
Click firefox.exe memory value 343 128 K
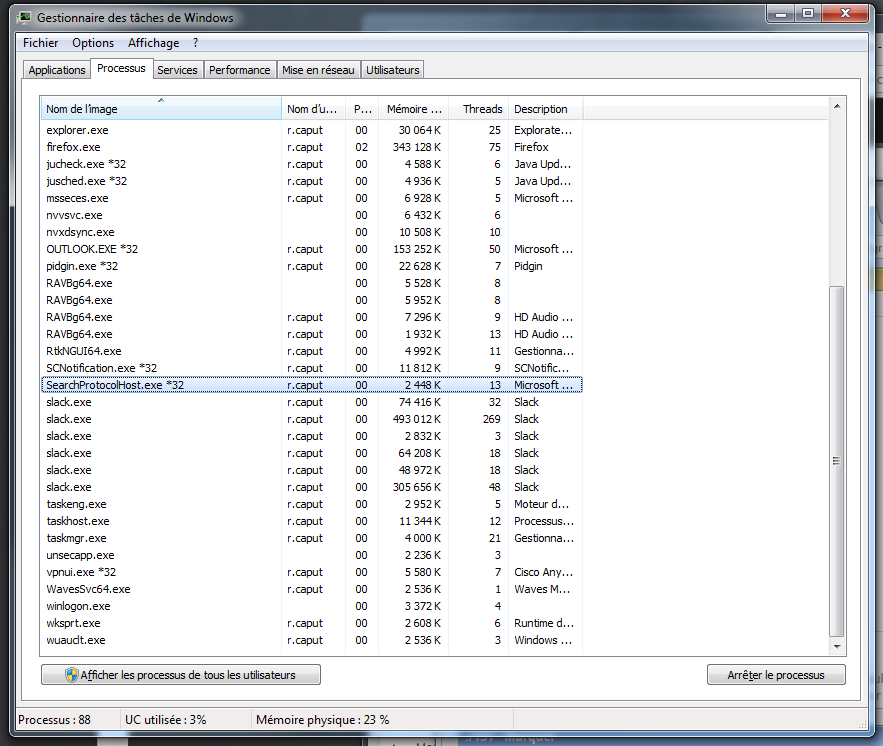click(417, 147)
